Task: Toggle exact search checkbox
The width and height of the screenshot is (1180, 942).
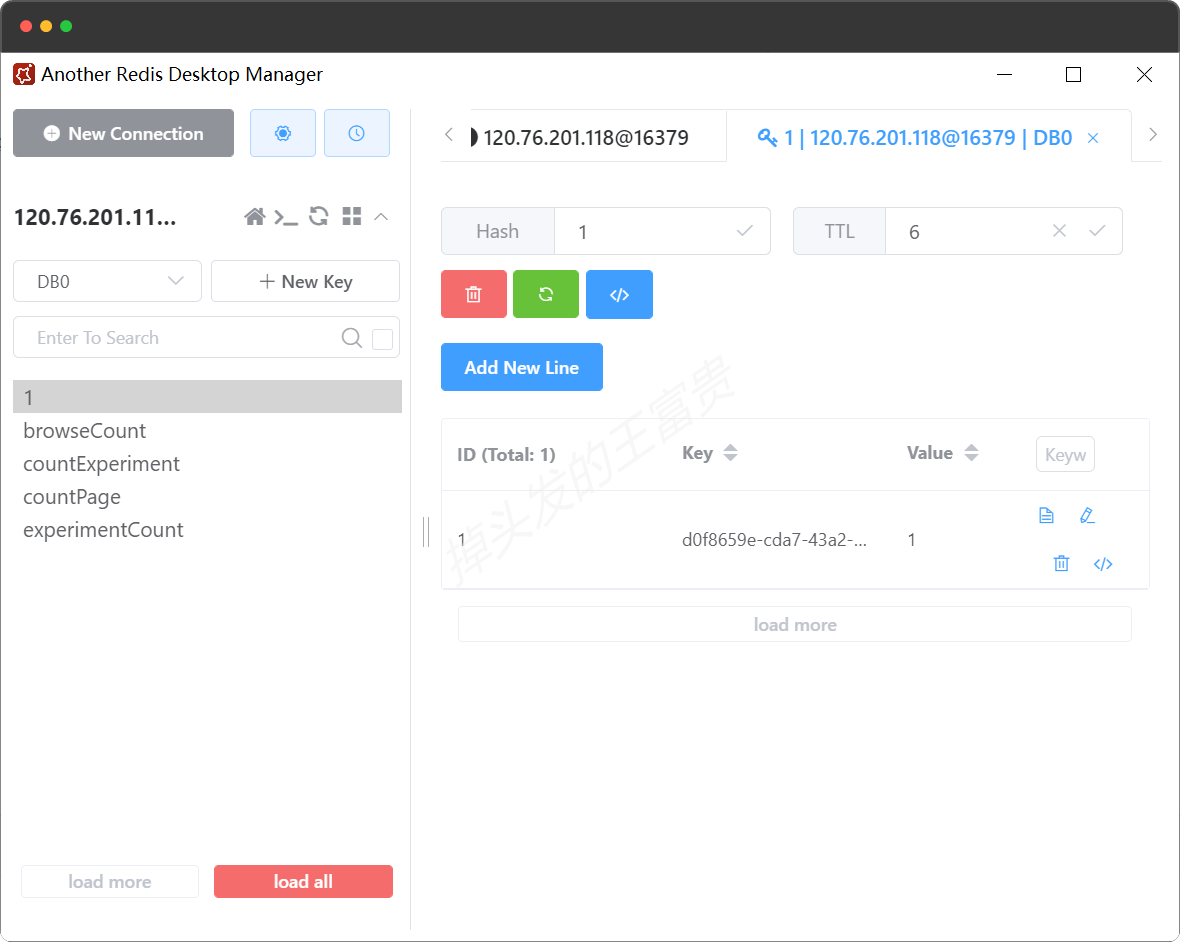Action: pos(382,339)
